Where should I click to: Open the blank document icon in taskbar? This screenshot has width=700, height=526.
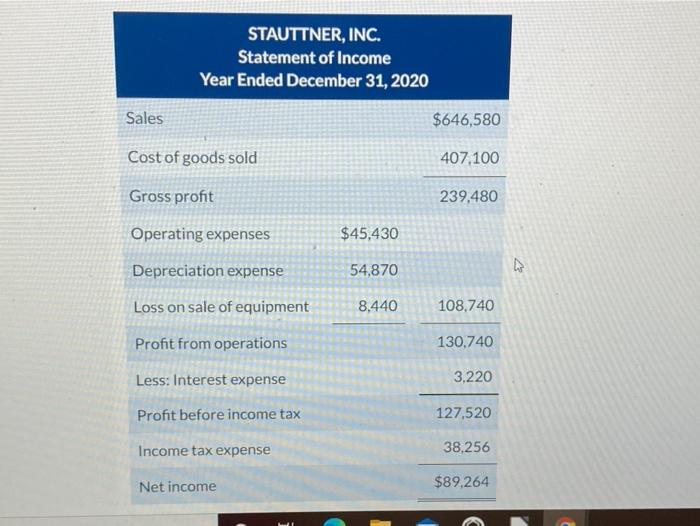tap(519, 521)
